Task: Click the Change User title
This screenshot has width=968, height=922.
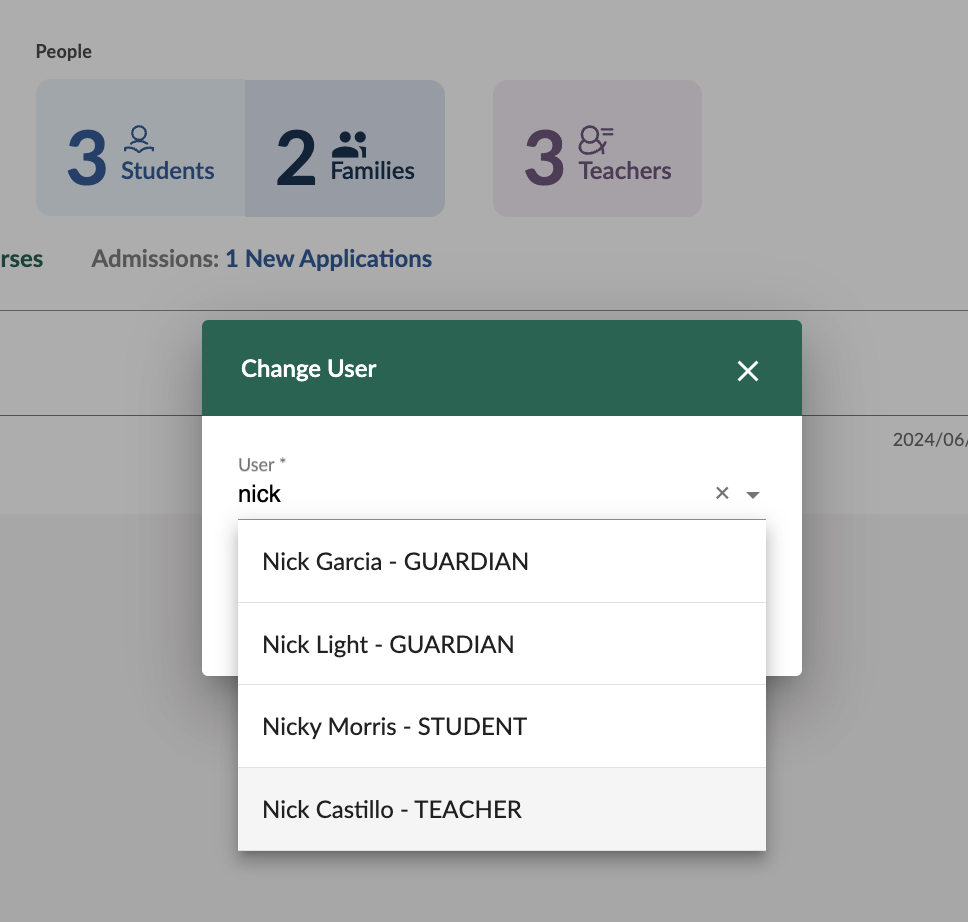Action: point(309,369)
